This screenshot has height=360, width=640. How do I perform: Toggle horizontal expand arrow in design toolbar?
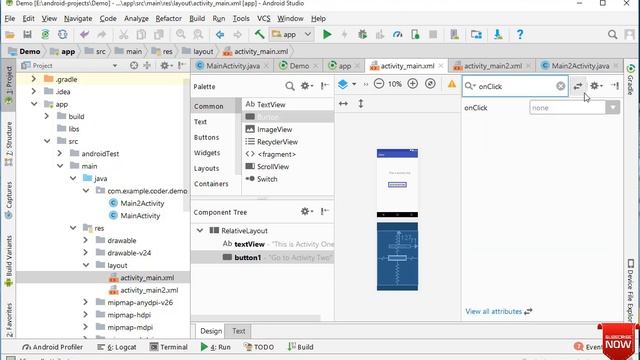(343, 104)
